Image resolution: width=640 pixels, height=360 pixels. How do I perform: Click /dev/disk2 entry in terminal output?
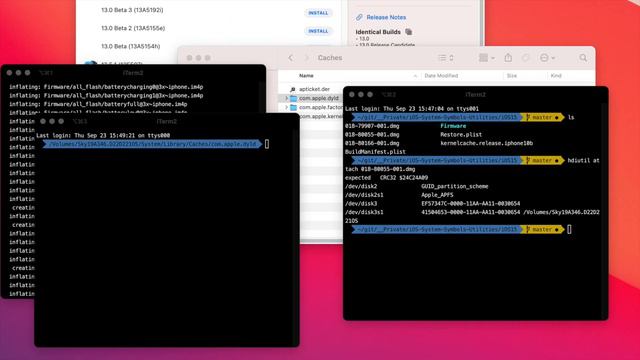point(361,187)
